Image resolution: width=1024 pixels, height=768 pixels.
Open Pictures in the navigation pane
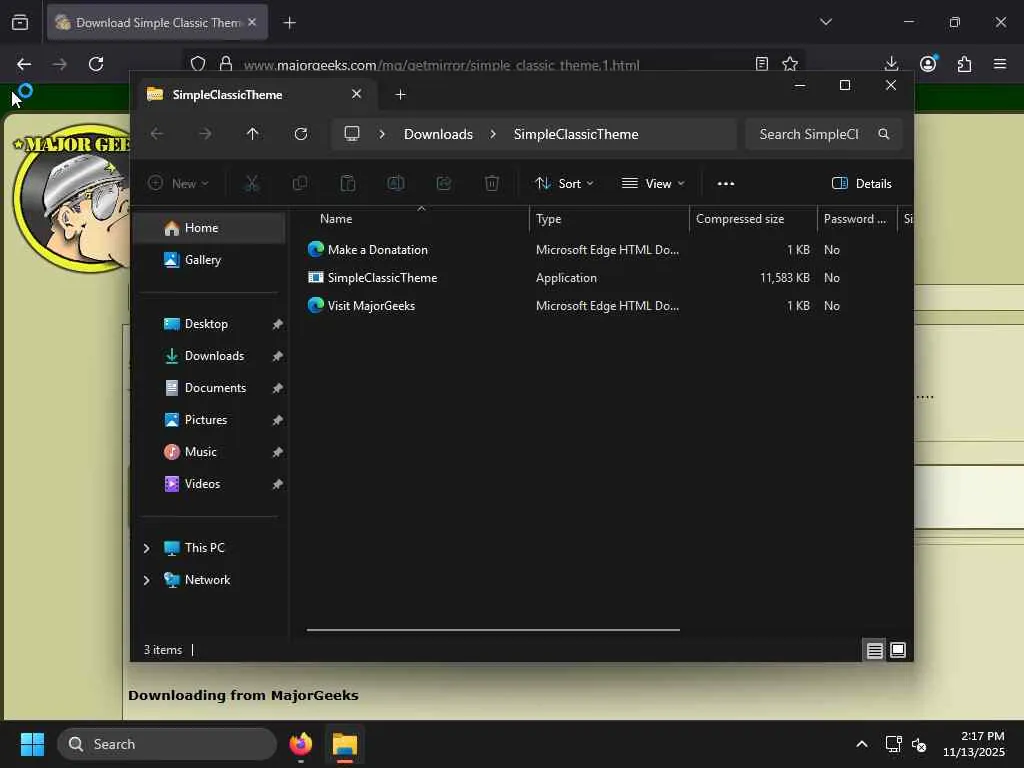pyautogui.click(x=209, y=420)
